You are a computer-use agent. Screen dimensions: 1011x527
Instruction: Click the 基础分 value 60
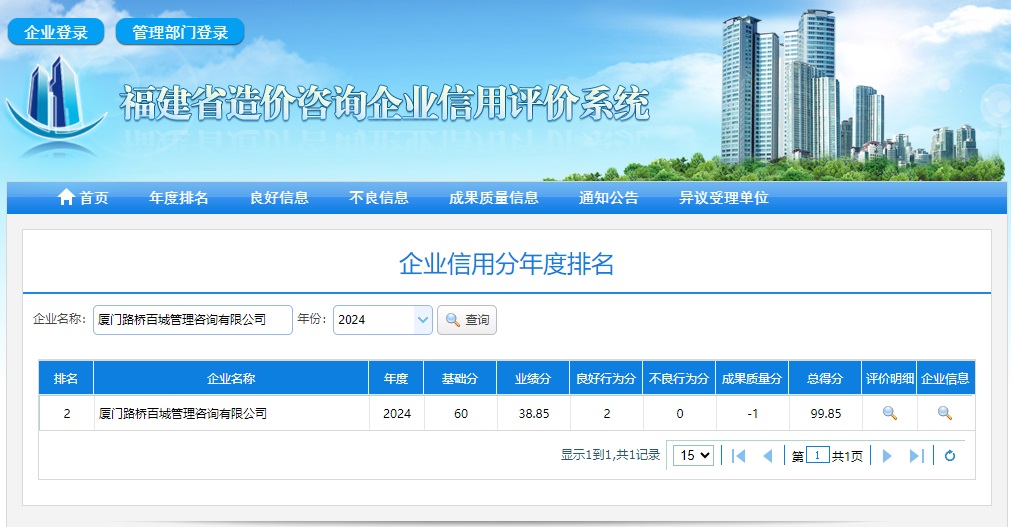pos(461,413)
